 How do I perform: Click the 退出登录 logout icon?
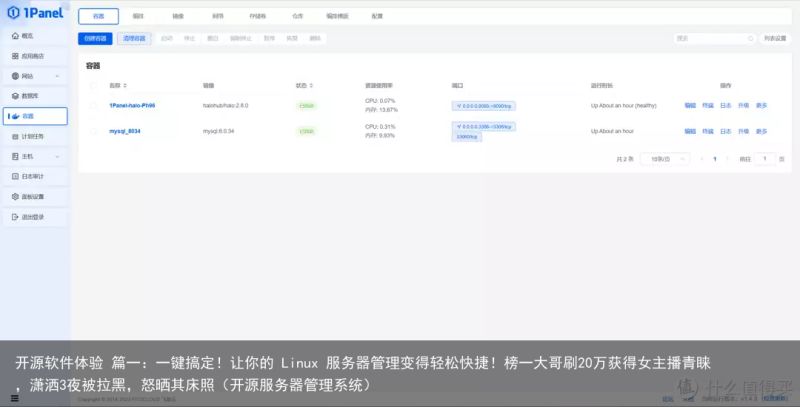tap(15, 217)
